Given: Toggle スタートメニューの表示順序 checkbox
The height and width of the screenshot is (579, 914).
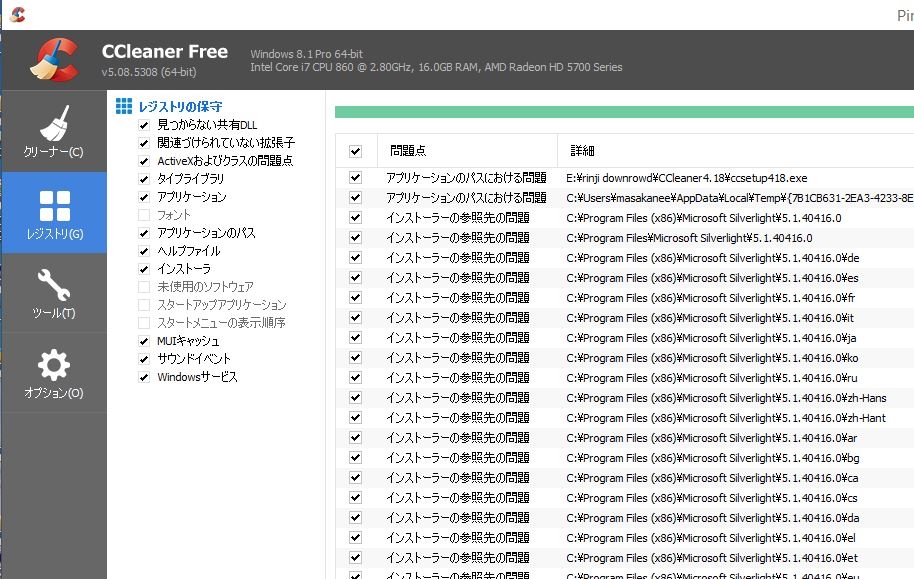Looking at the screenshot, I should [x=144, y=323].
